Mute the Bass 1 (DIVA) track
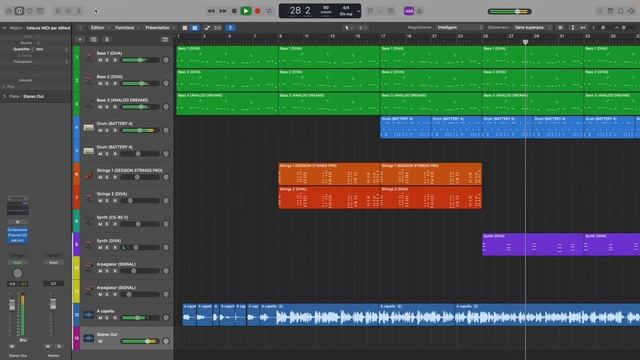The height and width of the screenshot is (360, 640). (100, 60)
